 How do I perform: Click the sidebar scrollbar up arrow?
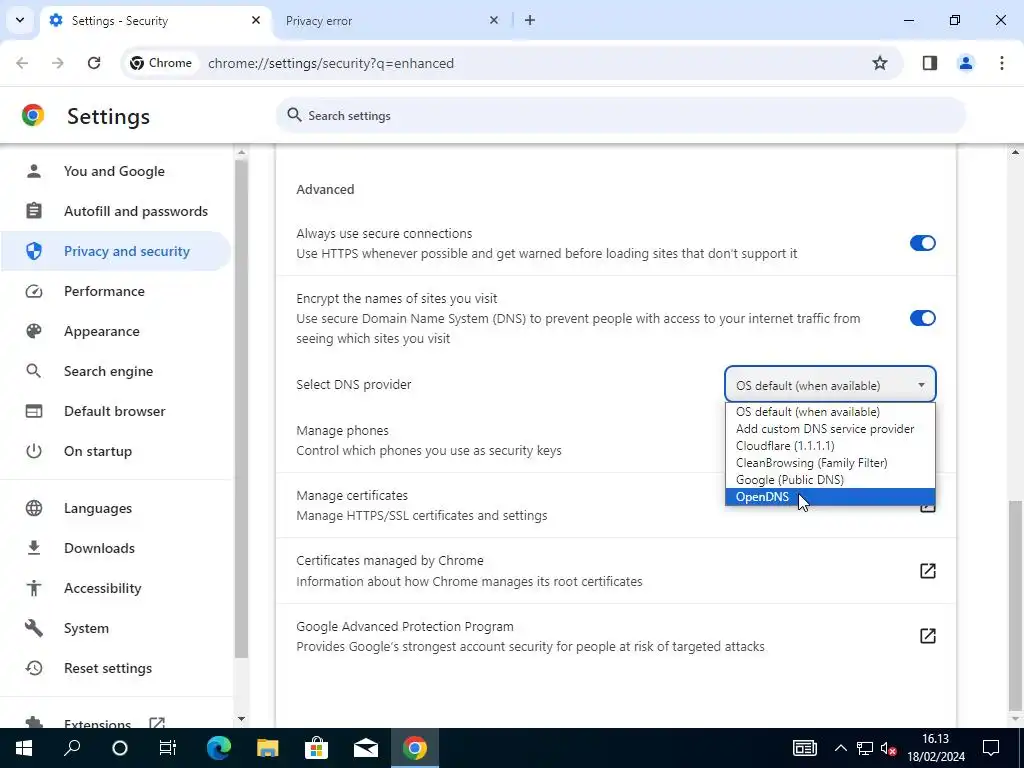241,152
